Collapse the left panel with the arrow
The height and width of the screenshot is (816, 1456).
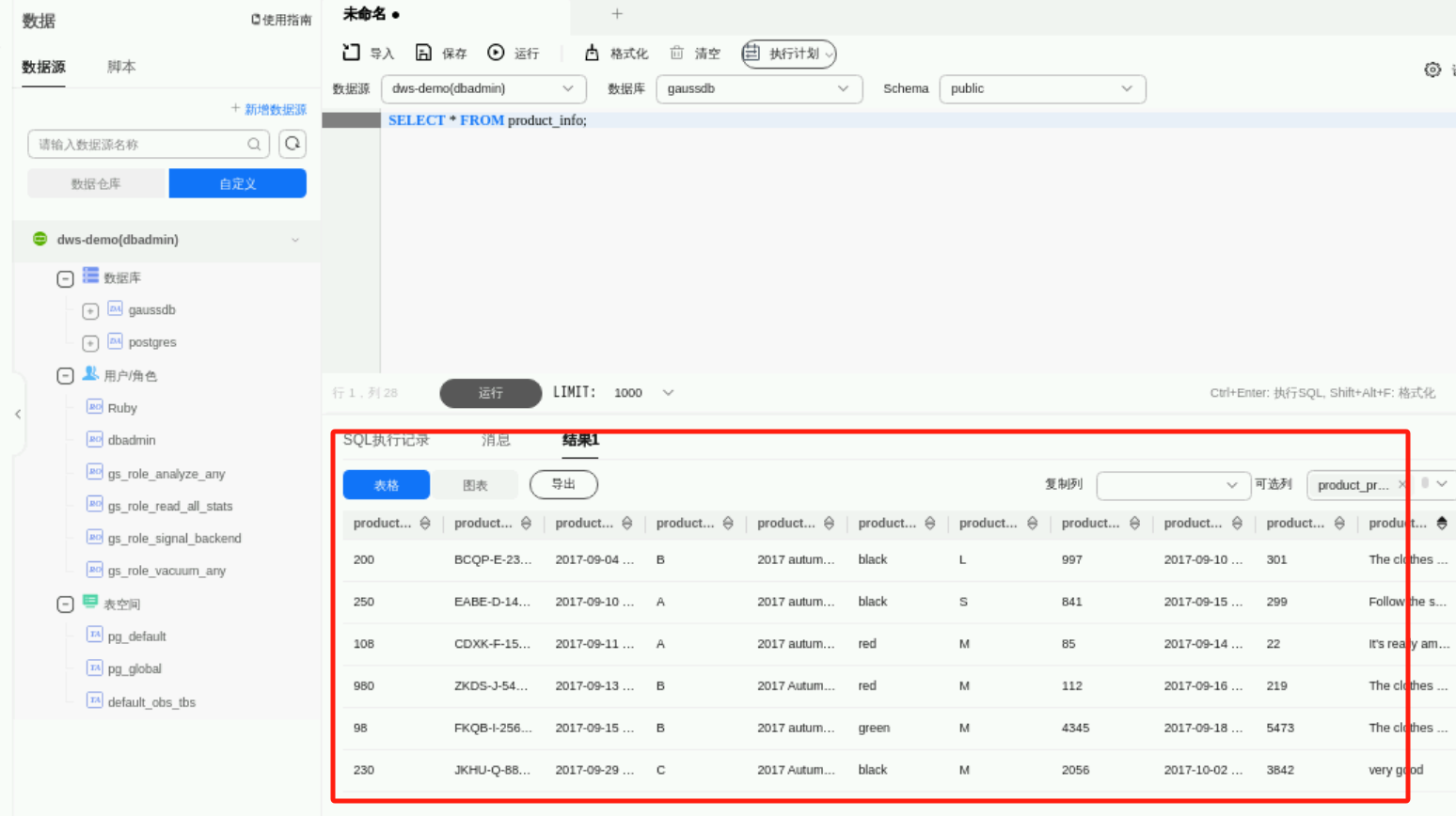coord(18,414)
